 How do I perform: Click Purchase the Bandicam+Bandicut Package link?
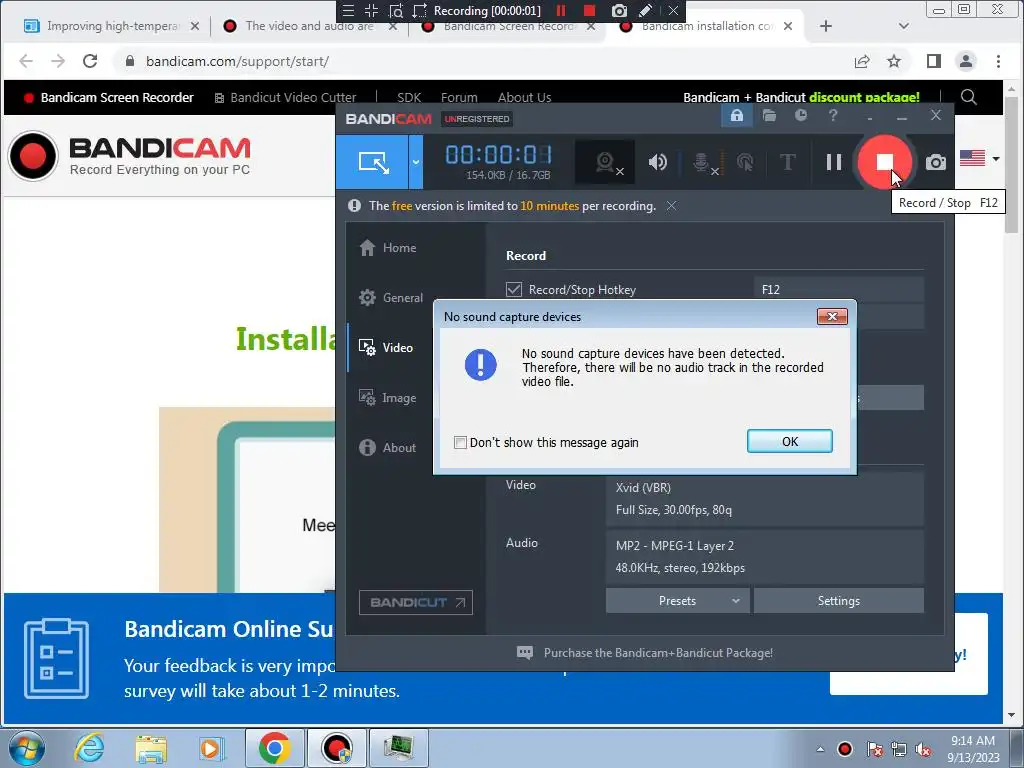pyautogui.click(x=658, y=652)
